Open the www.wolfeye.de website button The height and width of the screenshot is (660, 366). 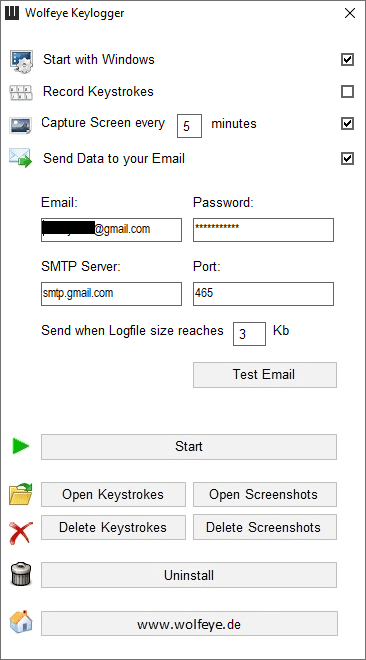(x=189, y=623)
